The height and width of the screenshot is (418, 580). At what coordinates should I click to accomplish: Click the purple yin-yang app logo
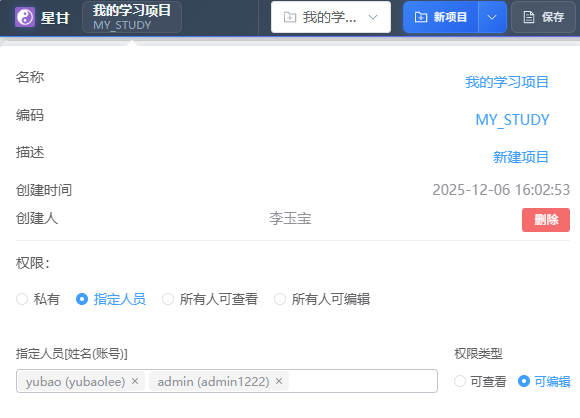click(x=25, y=17)
